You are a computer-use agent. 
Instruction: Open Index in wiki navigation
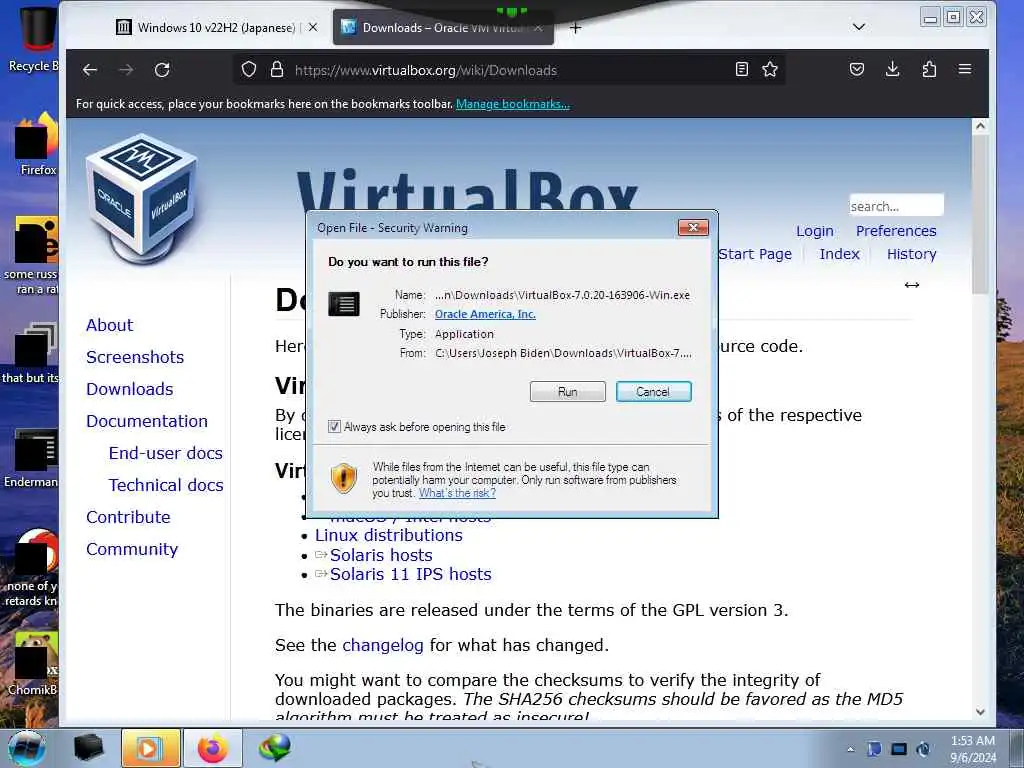point(839,254)
